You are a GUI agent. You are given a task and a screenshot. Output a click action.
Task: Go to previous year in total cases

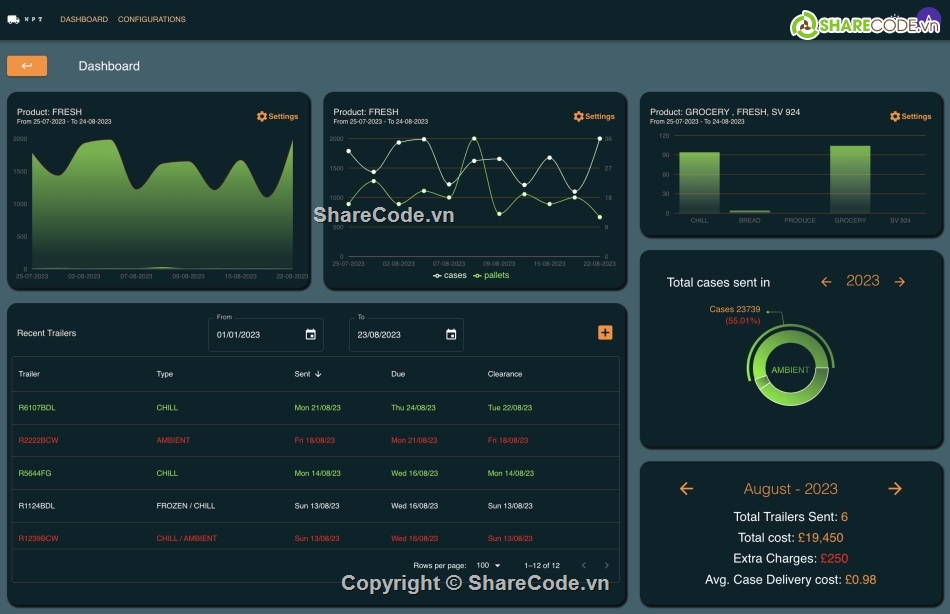(x=826, y=282)
